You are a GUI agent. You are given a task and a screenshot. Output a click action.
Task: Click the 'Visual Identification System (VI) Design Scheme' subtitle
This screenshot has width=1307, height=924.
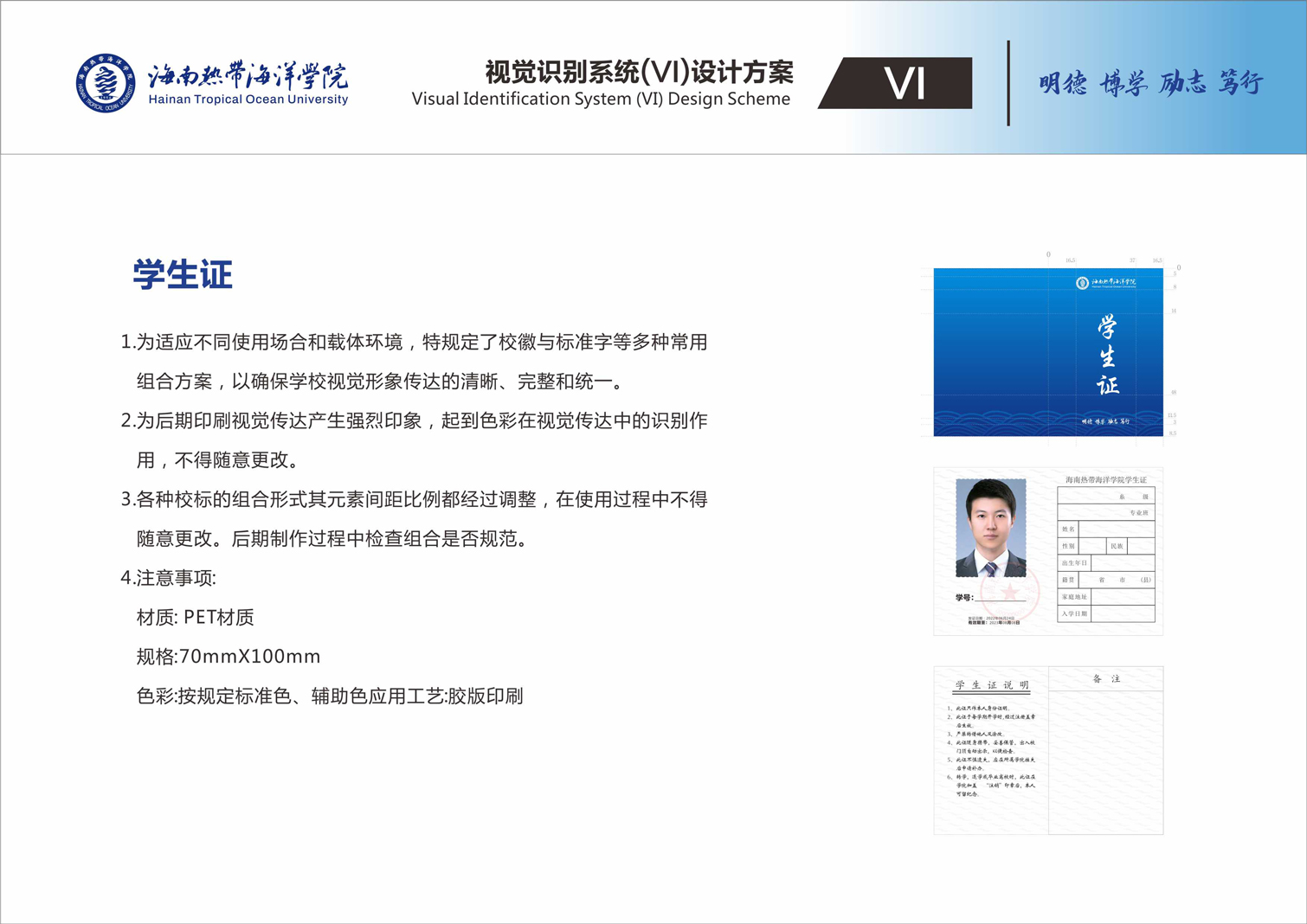pyautogui.click(x=601, y=99)
